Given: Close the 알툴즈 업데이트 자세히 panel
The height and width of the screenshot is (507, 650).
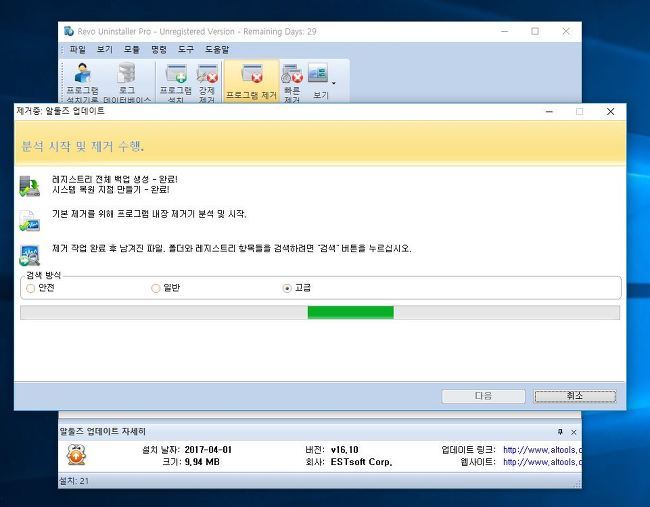Looking at the screenshot, I should tap(574, 432).
